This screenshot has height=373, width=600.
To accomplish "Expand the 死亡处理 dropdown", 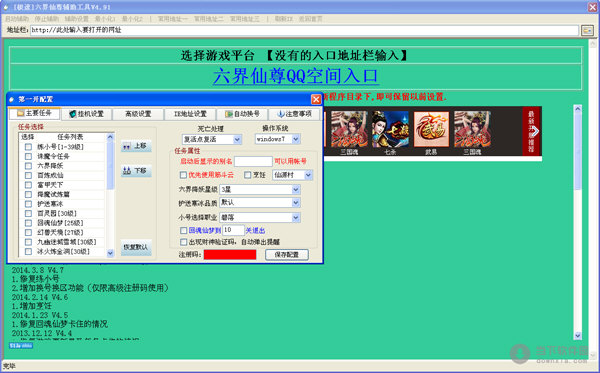I will coord(237,139).
